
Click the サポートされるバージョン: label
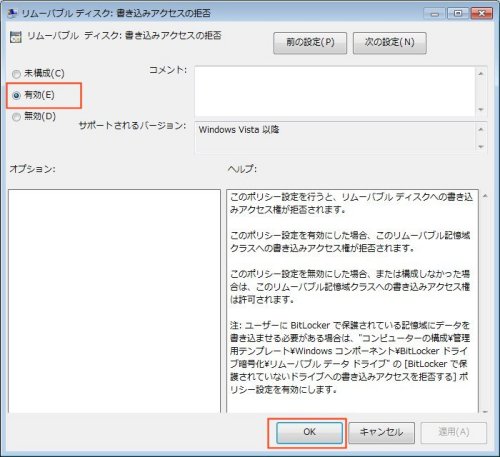tap(133, 126)
